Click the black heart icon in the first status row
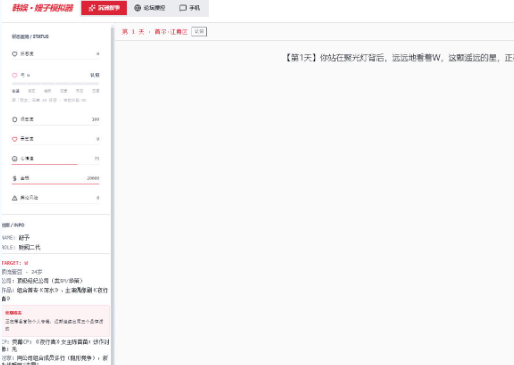Image resolution: width=514 pixels, height=365 pixels. [14, 54]
